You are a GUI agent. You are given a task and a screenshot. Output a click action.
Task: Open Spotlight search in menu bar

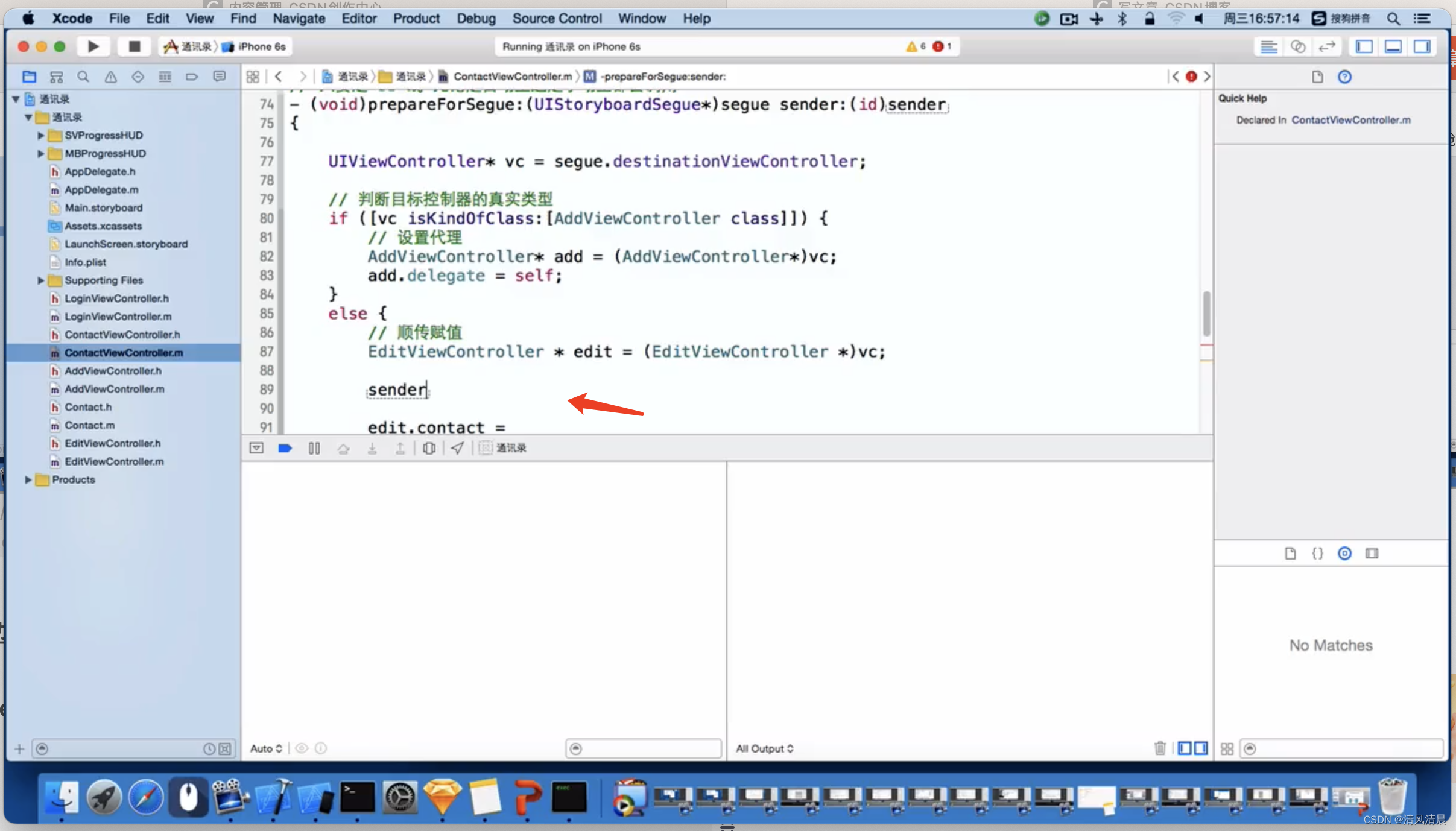1393,18
